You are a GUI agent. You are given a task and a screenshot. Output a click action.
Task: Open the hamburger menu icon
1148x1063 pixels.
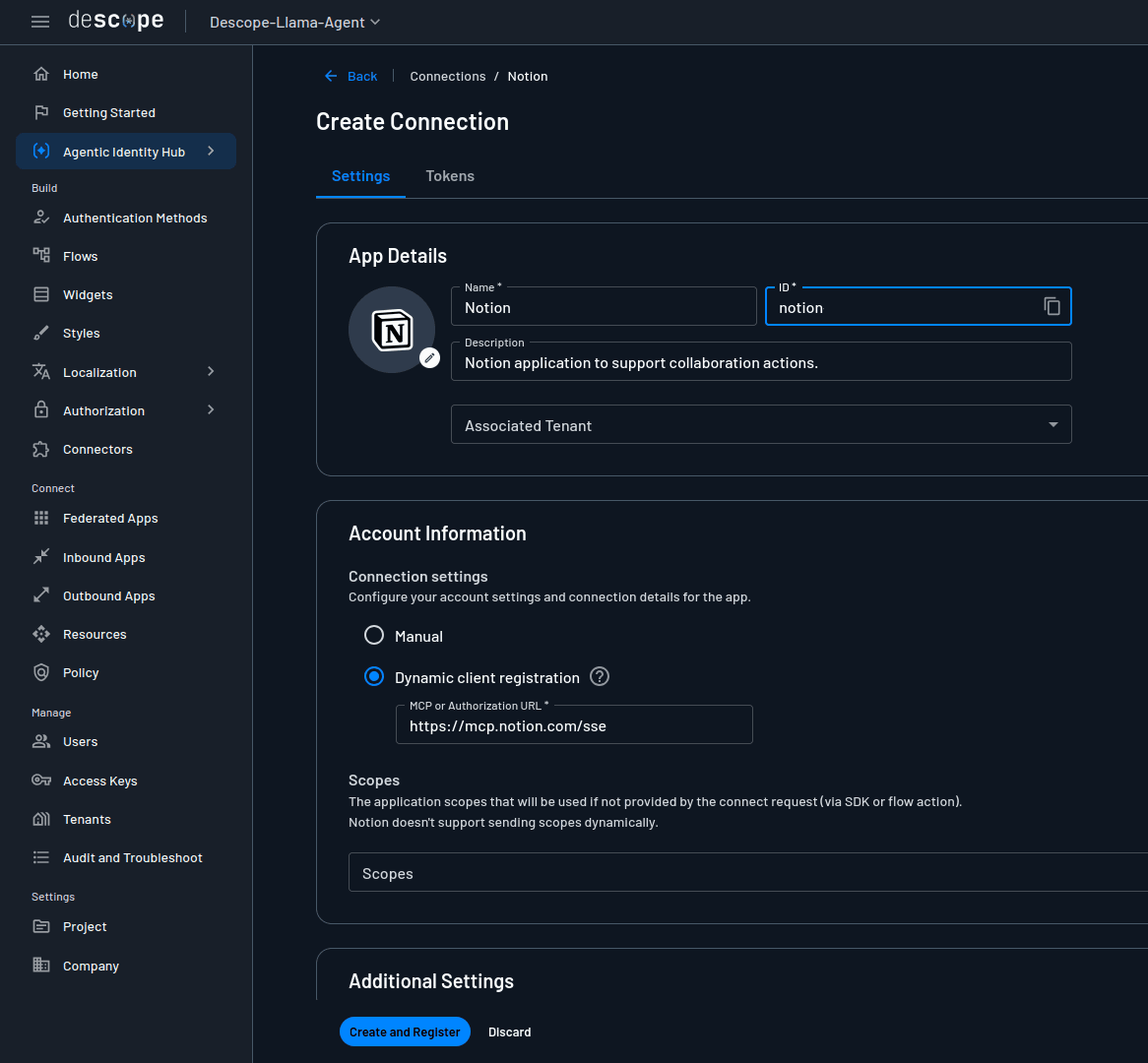(x=40, y=22)
